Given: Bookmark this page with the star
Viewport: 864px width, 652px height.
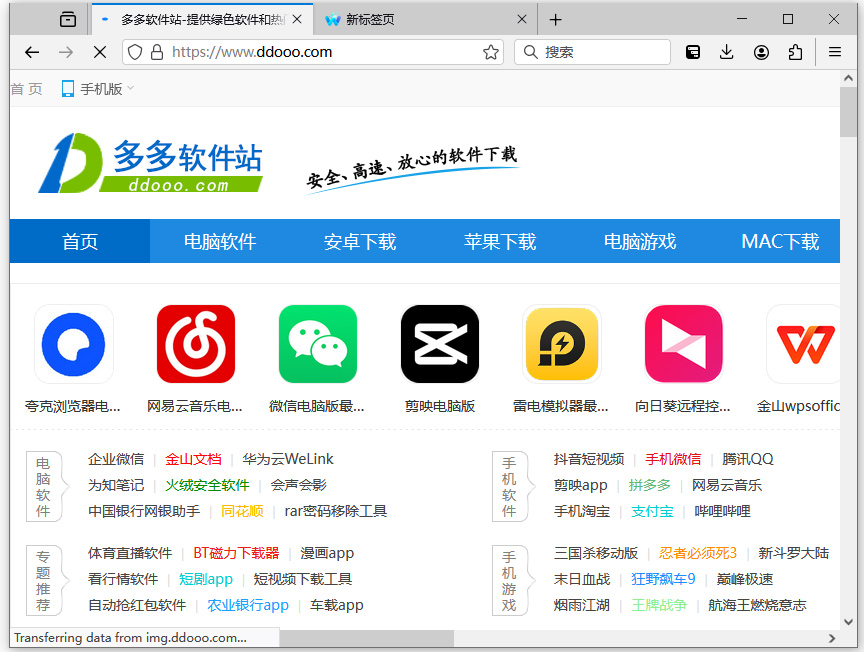Looking at the screenshot, I should click(490, 52).
